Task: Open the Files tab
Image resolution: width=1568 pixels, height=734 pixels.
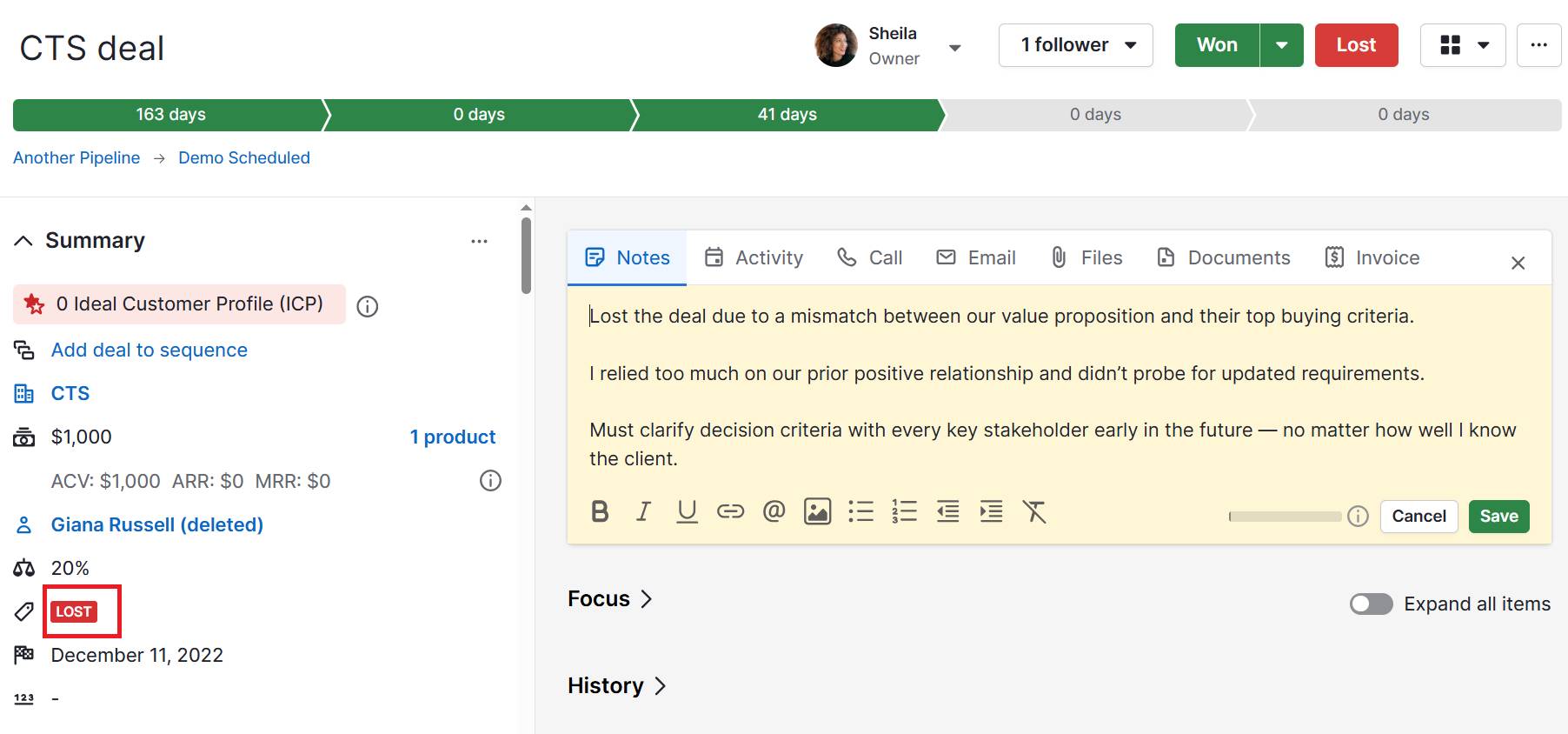Action: tap(1086, 257)
